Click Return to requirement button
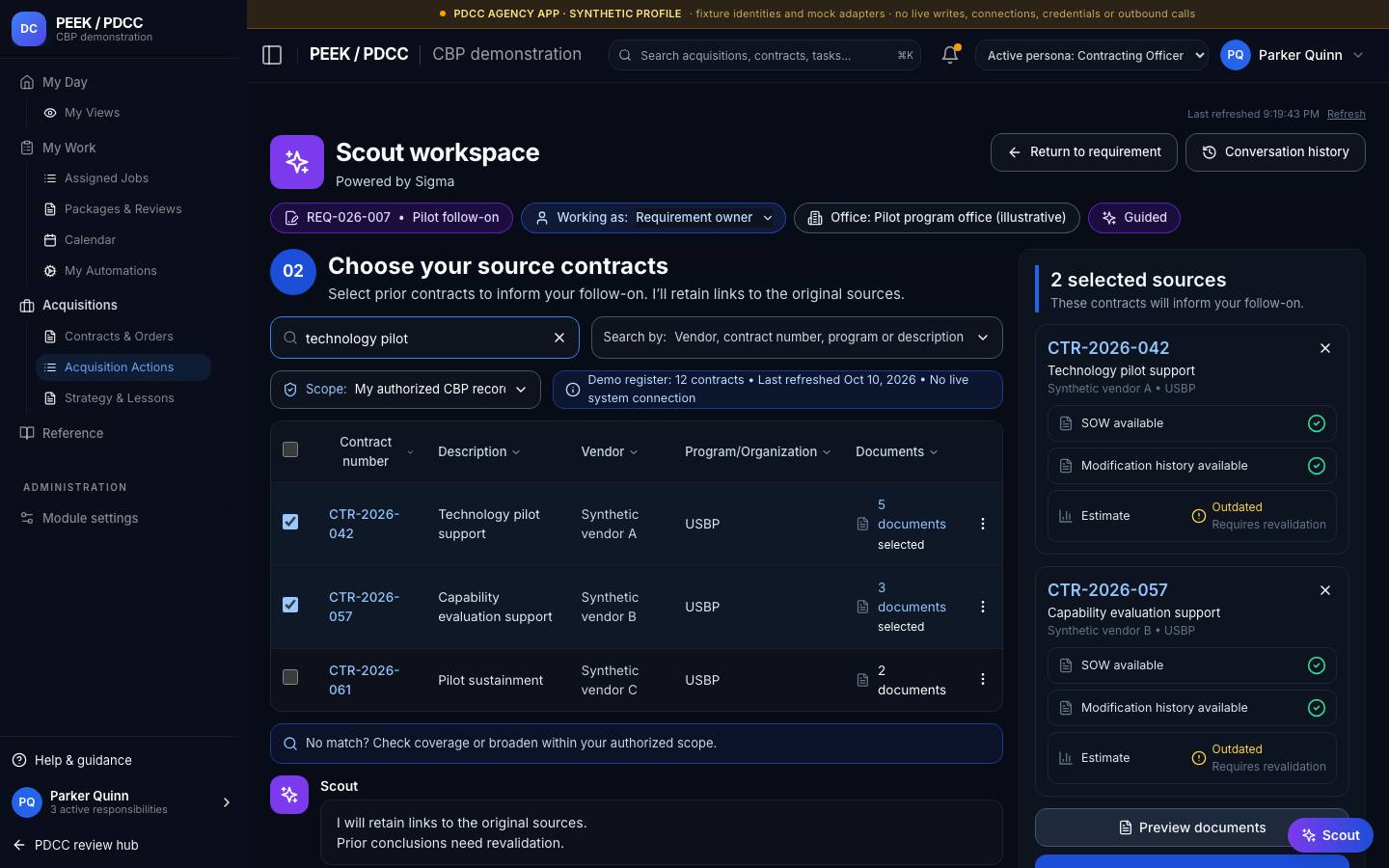The height and width of the screenshot is (868, 1389). pyautogui.click(x=1084, y=152)
